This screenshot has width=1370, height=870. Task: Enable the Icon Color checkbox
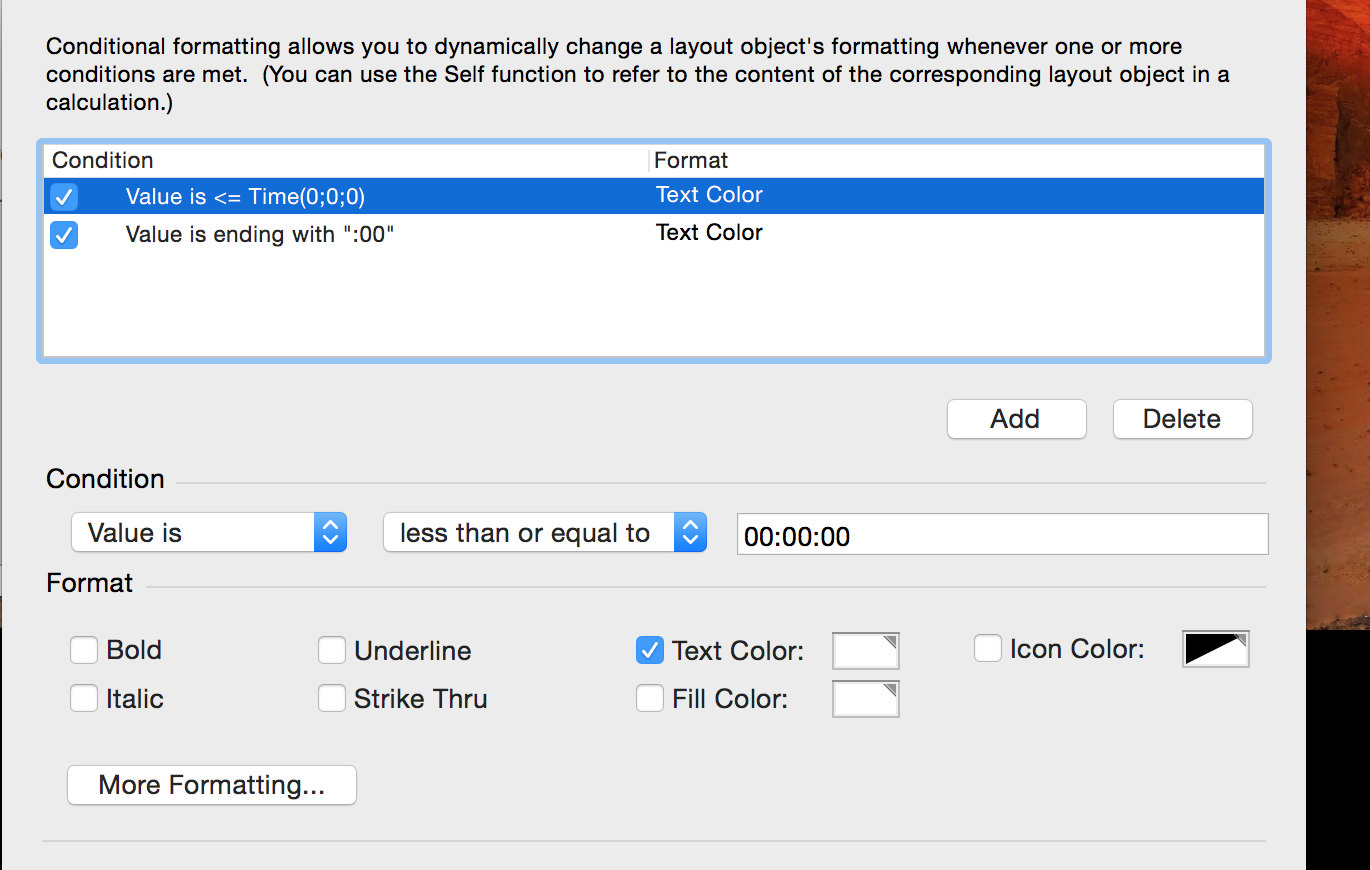point(988,649)
